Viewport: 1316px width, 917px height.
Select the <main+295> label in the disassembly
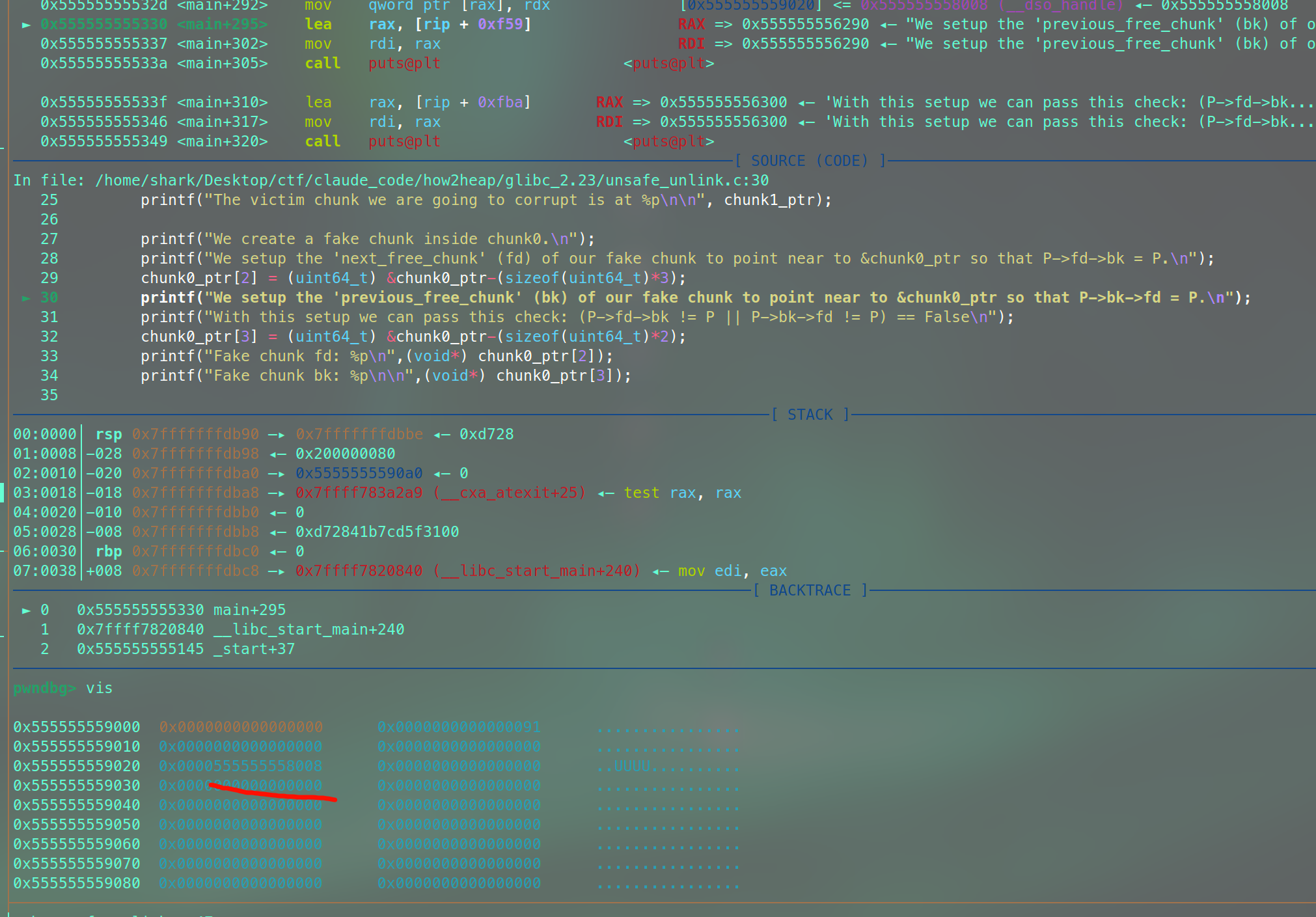222,25
